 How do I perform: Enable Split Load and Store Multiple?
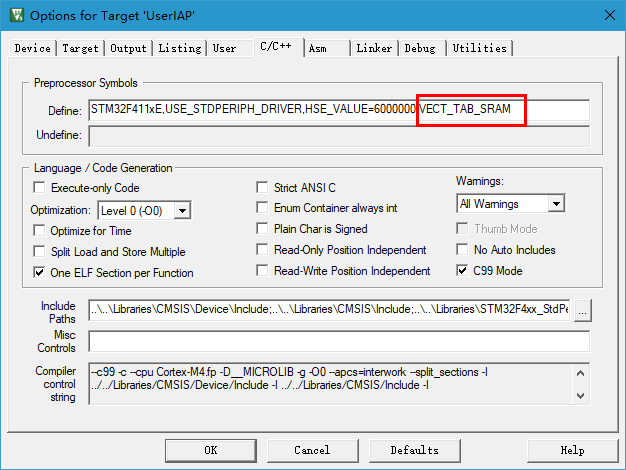[x=39, y=252]
